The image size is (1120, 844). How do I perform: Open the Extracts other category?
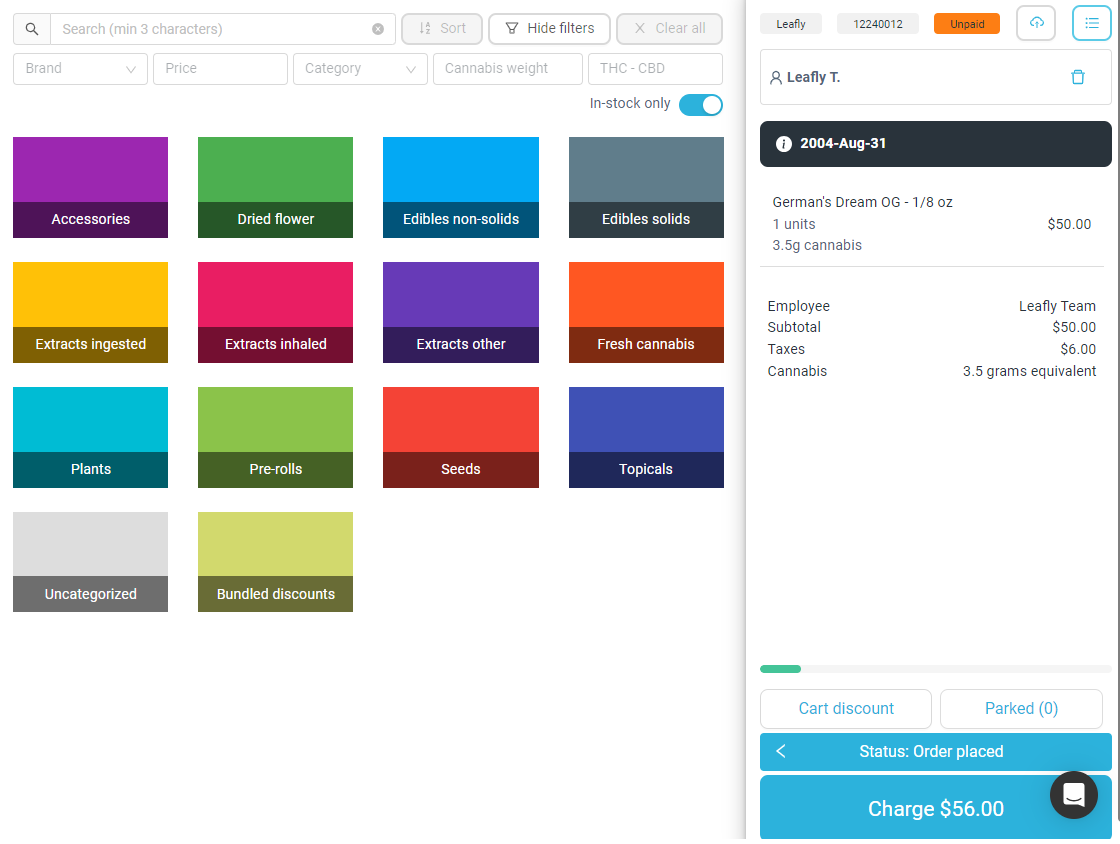pos(461,313)
